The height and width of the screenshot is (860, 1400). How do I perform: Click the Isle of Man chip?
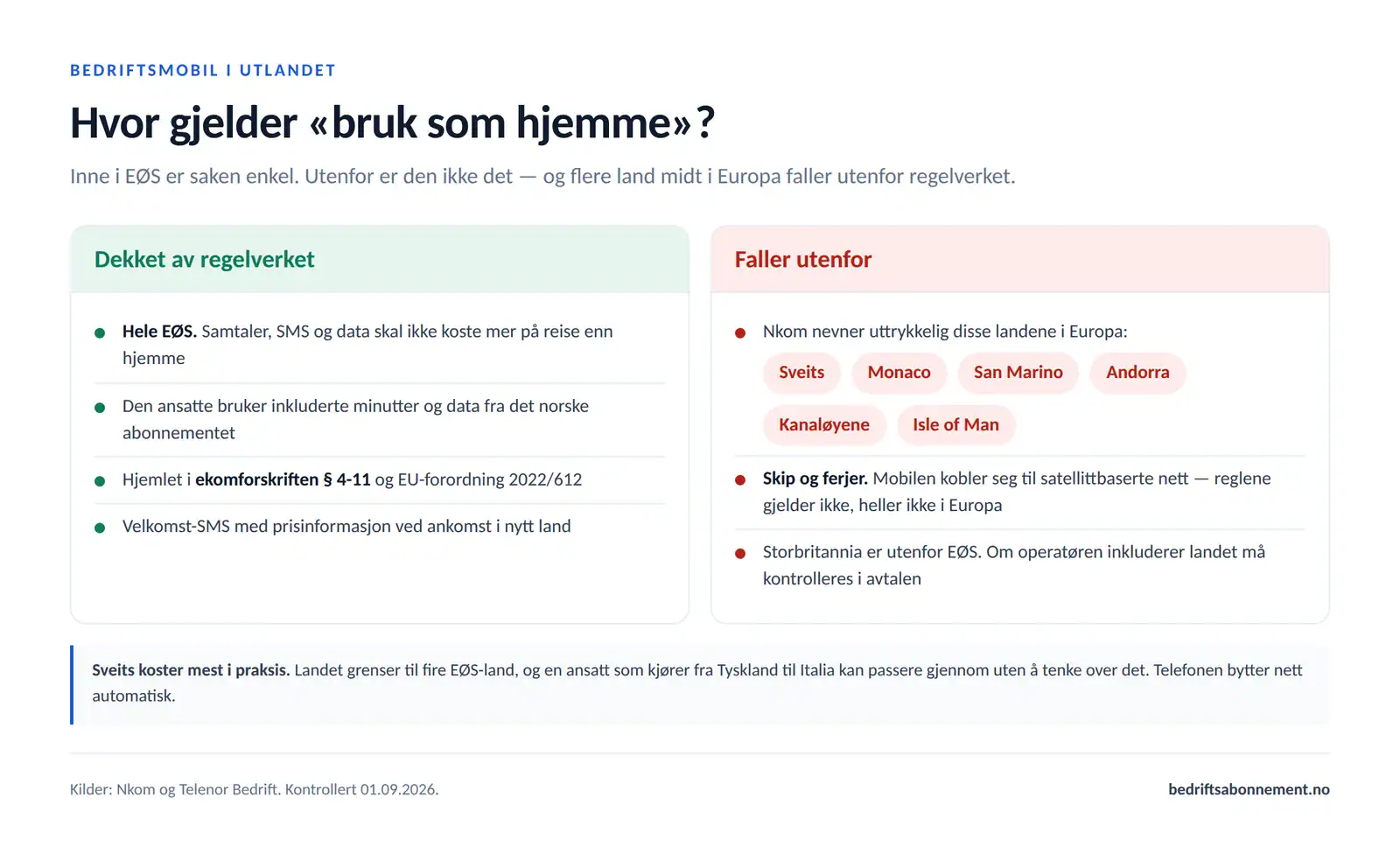955,425
